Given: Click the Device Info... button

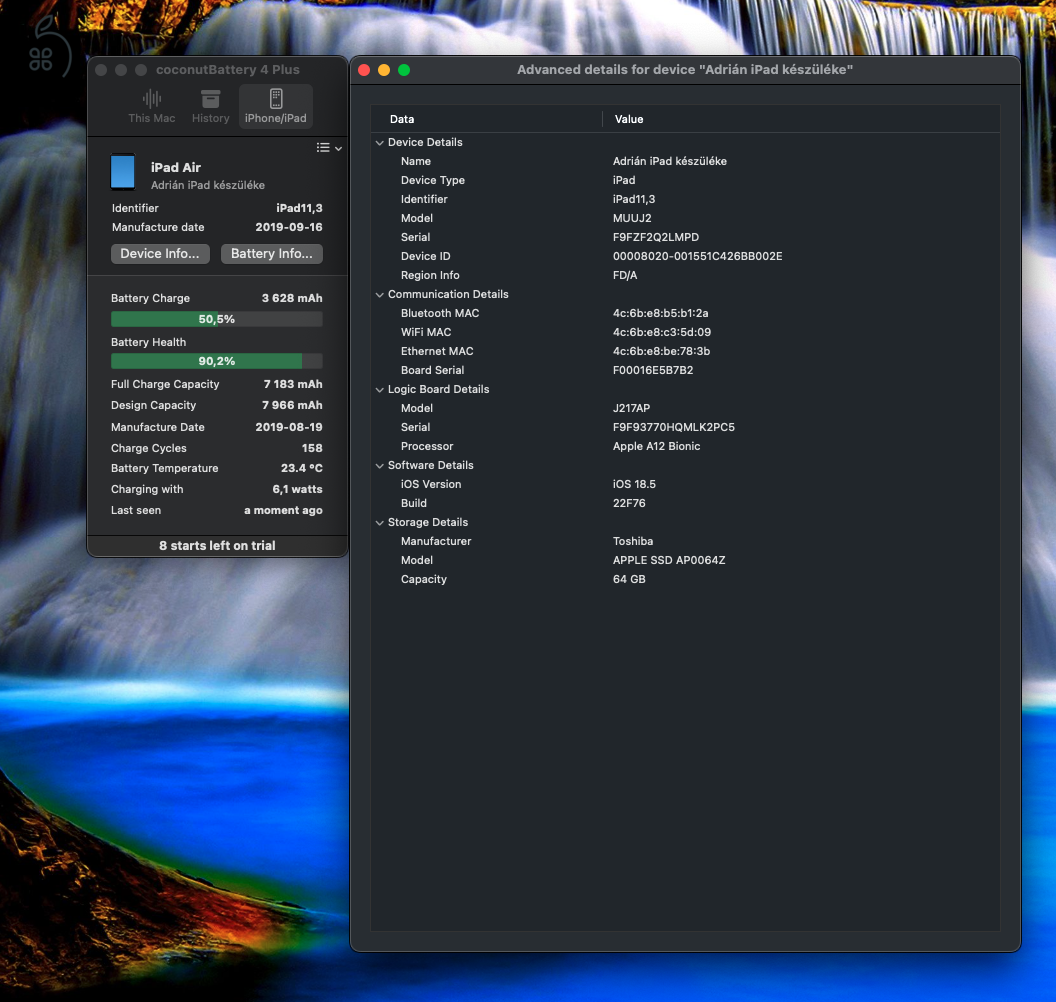Looking at the screenshot, I should (x=160, y=254).
